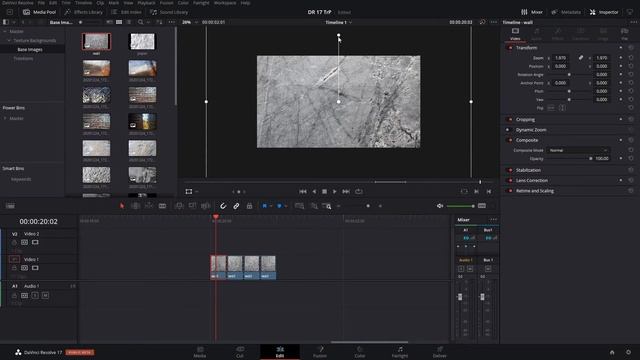The image size is (640, 360).
Task: Open the Effects Library panel button
Action: [84, 12]
